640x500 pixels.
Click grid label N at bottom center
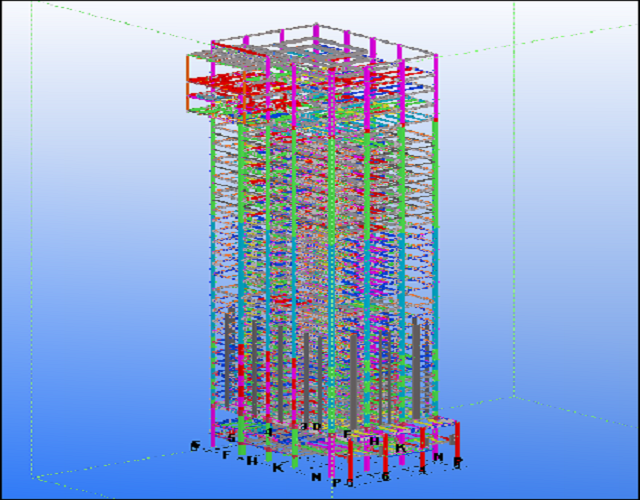coord(316,478)
